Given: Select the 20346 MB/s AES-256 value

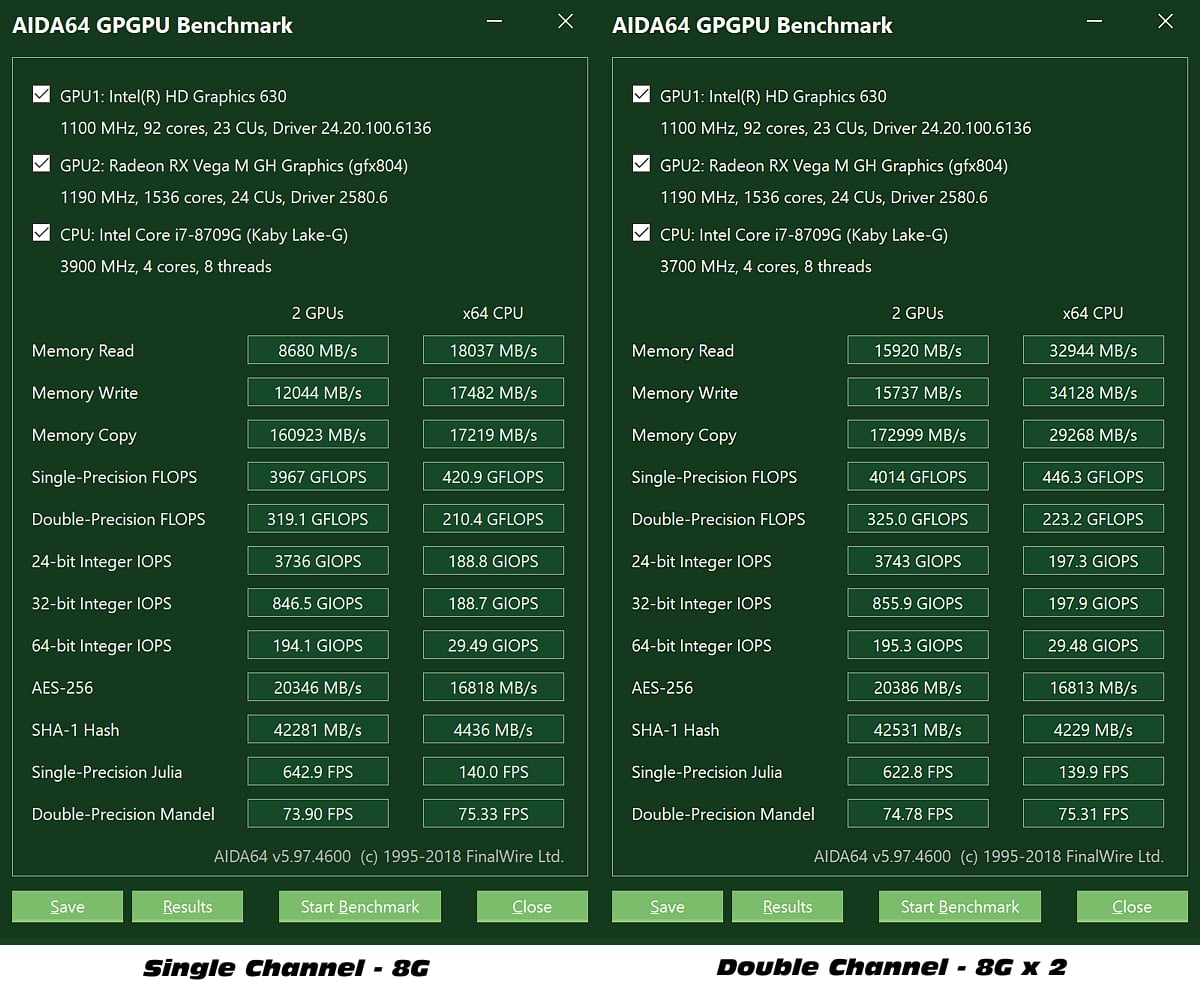Looking at the screenshot, I should tap(318, 687).
